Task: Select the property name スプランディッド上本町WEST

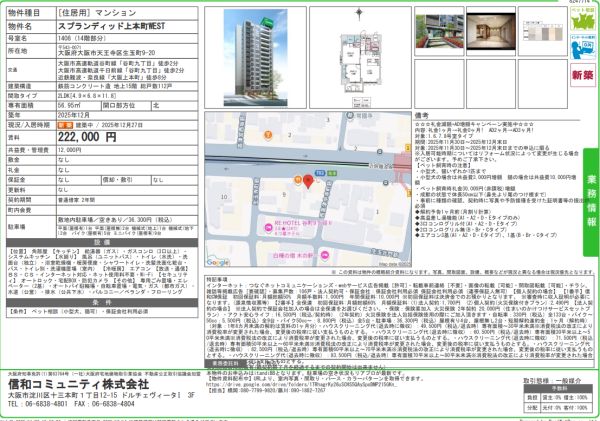Action: click(111, 26)
